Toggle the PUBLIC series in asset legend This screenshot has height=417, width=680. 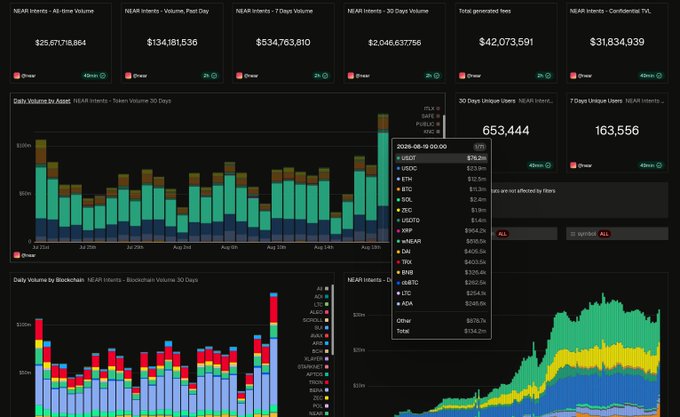coord(428,124)
